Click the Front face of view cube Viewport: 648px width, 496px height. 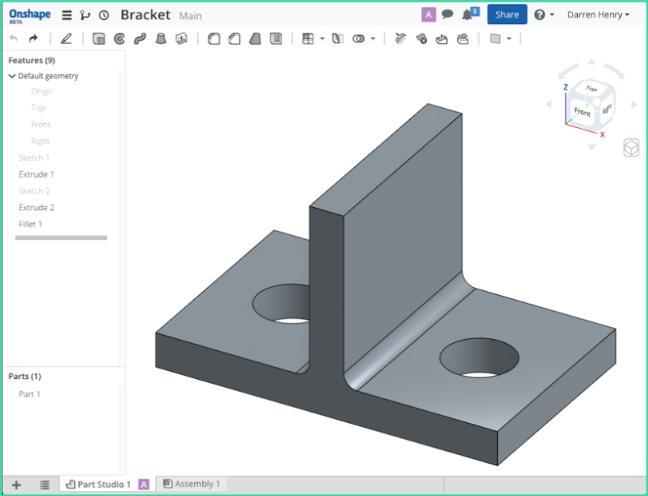coord(582,113)
